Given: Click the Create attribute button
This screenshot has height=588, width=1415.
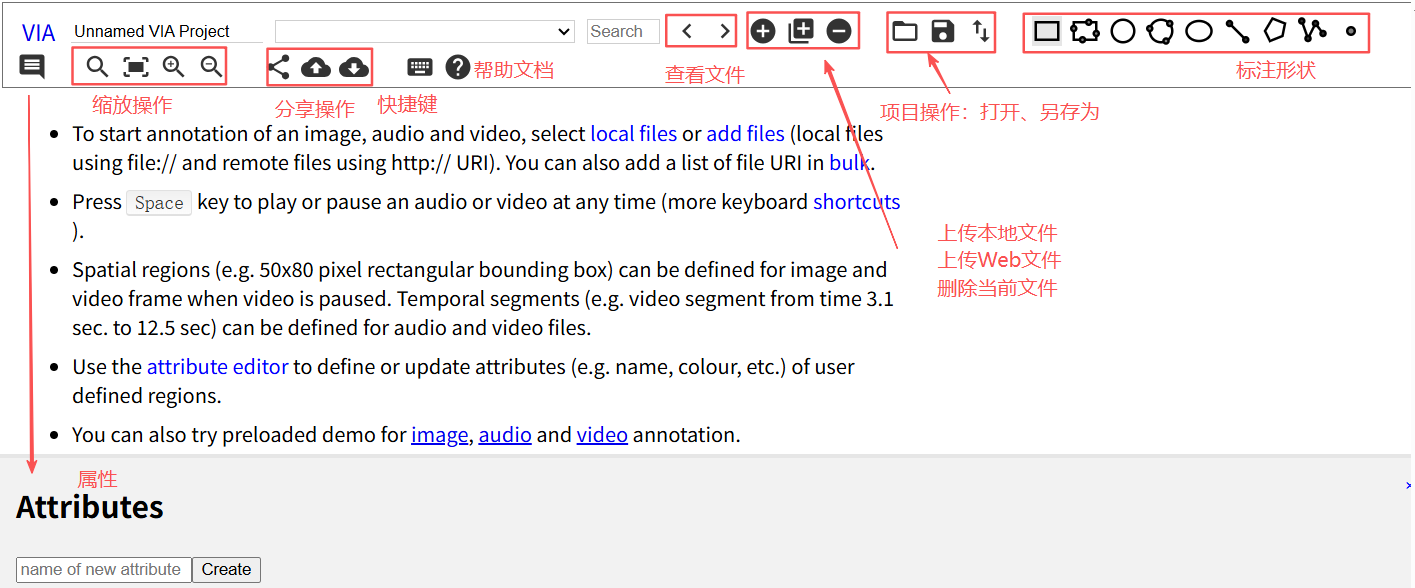Looking at the screenshot, I should (226, 570).
